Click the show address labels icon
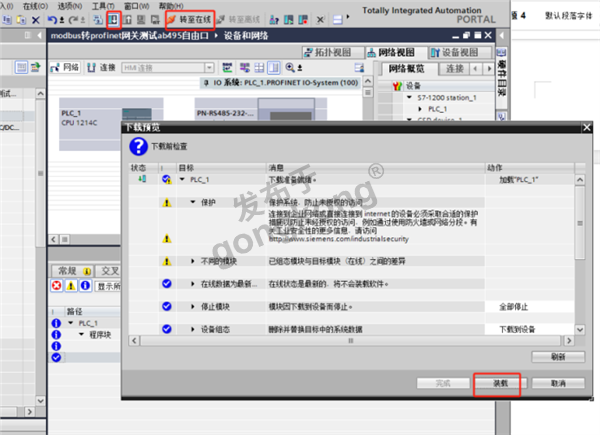 245,68
